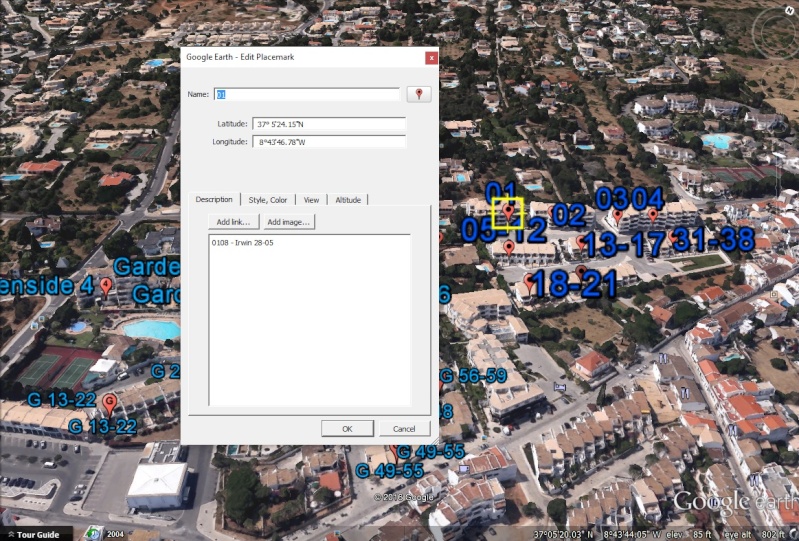Open the Altitude tab
The width and height of the screenshot is (799, 541).
[x=348, y=200]
